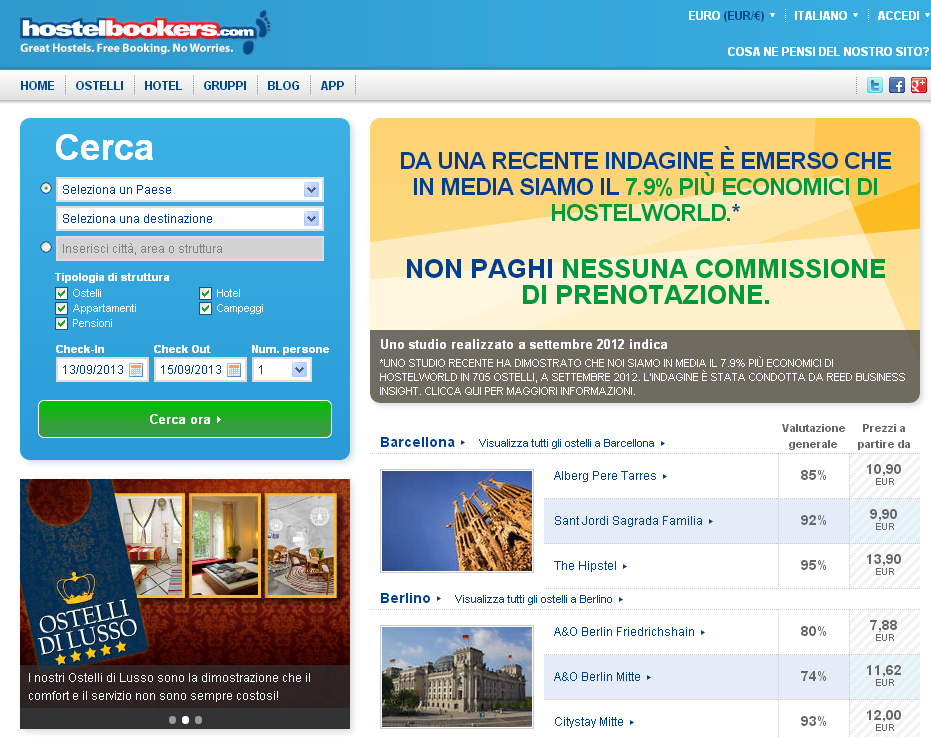This screenshot has height=737, width=931.
Task: Select third carousel dot indicator
Action: pos(198,720)
